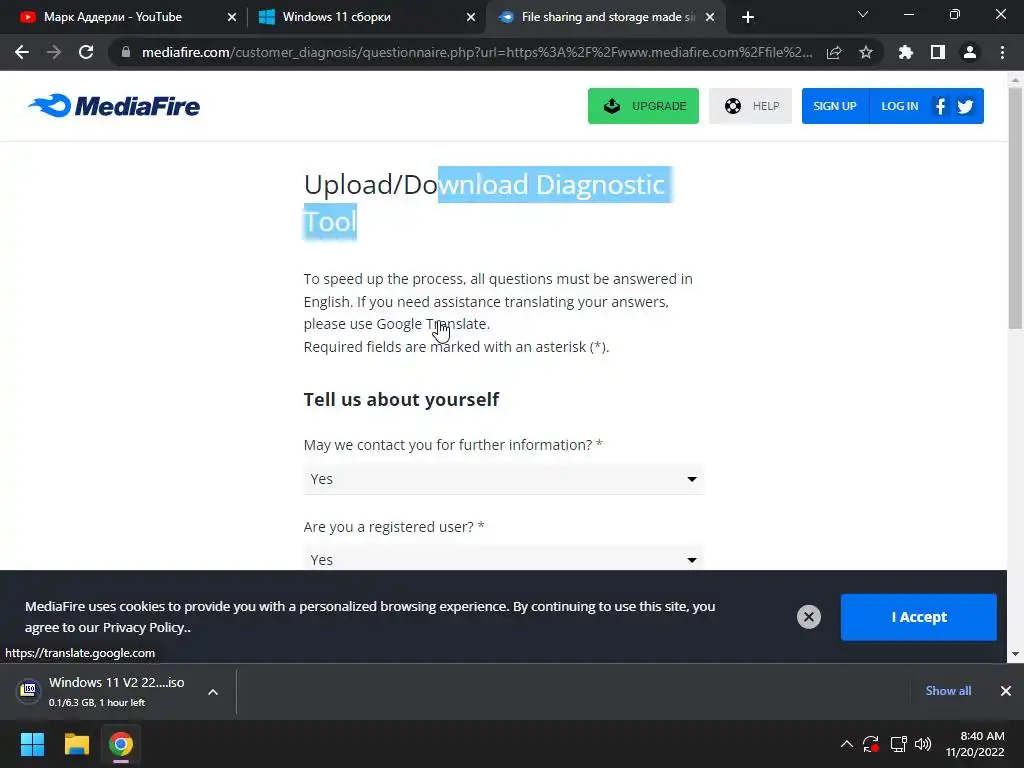This screenshot has height=768, width=1024.
Task: Show hidden system tray icons
Action: [x=846, y=744]
